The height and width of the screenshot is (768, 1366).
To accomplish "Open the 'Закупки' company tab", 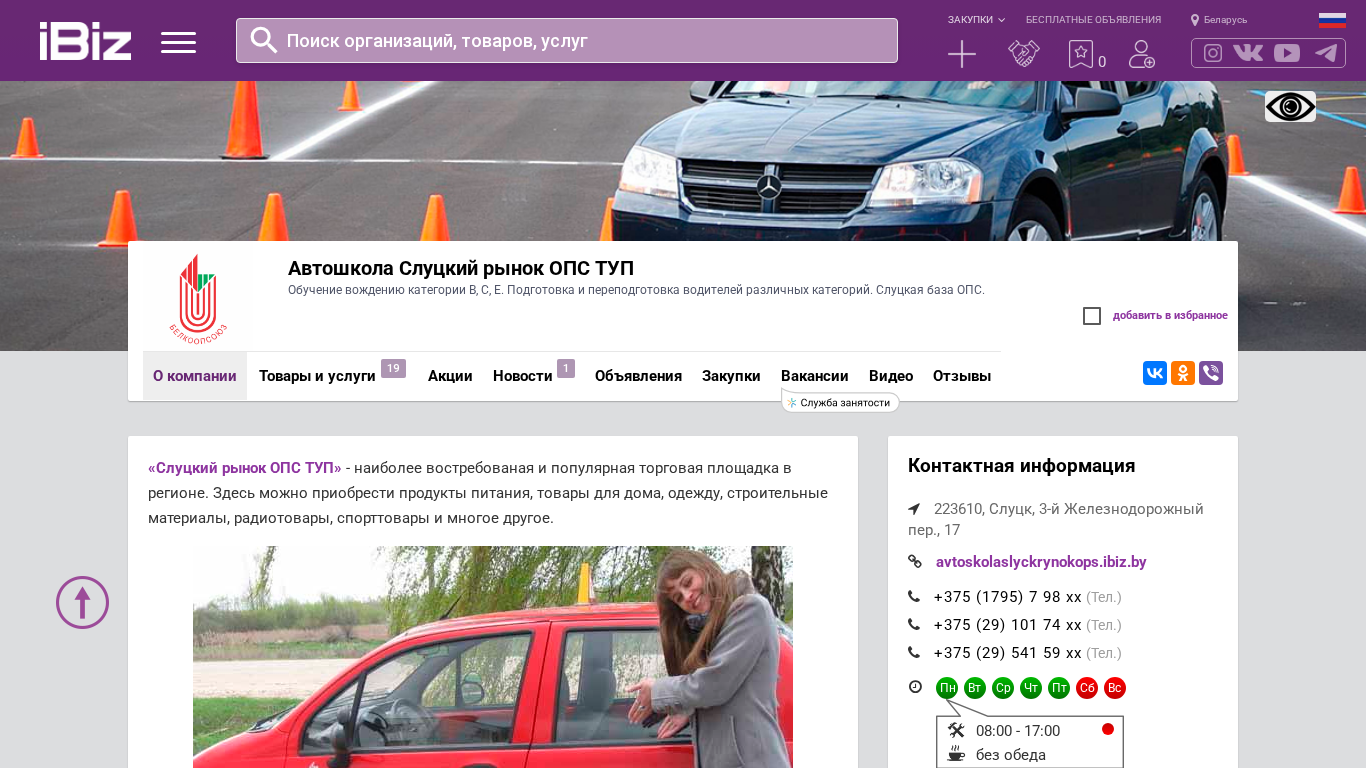I will tap(731, 376).
